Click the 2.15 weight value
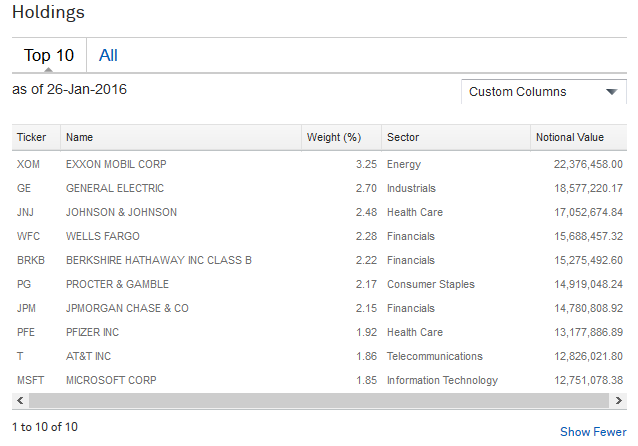Viewport: 638px width, 446px height. [366, 308]
